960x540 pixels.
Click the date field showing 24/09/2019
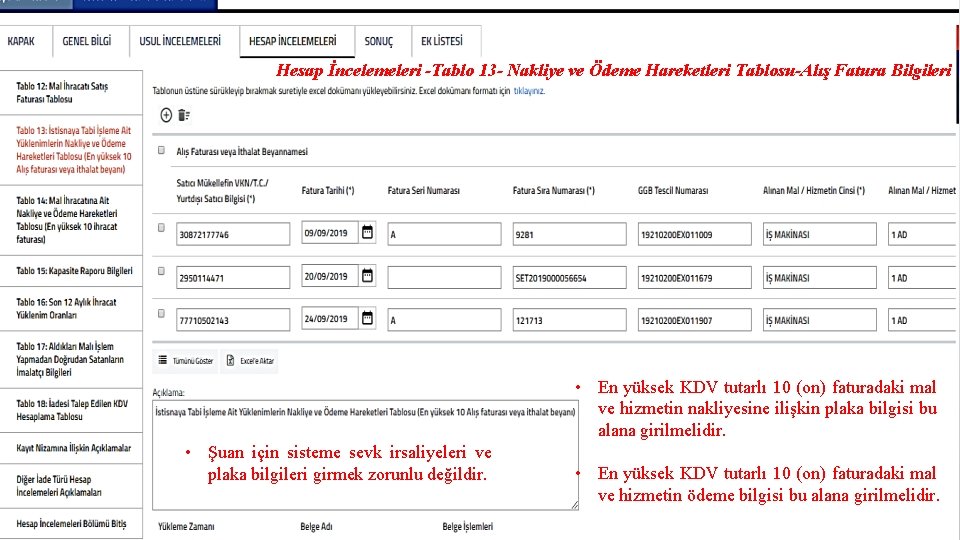tap(329, 318)
